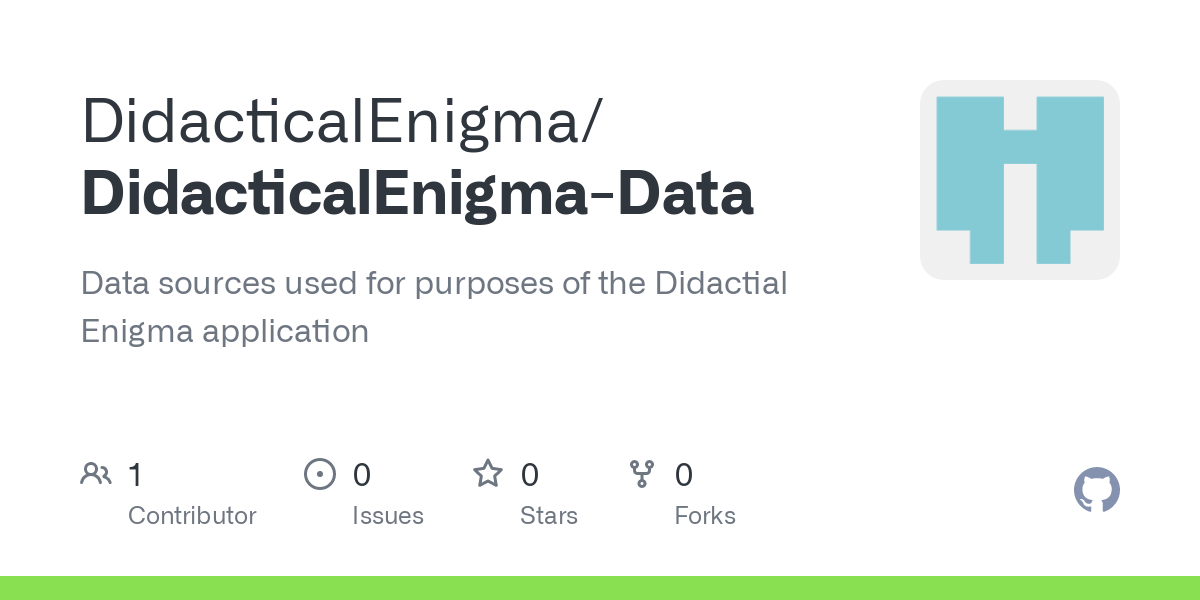Click the "Data sources used" description line
This screenshot has height=600, width=1200.
(434, 283)
